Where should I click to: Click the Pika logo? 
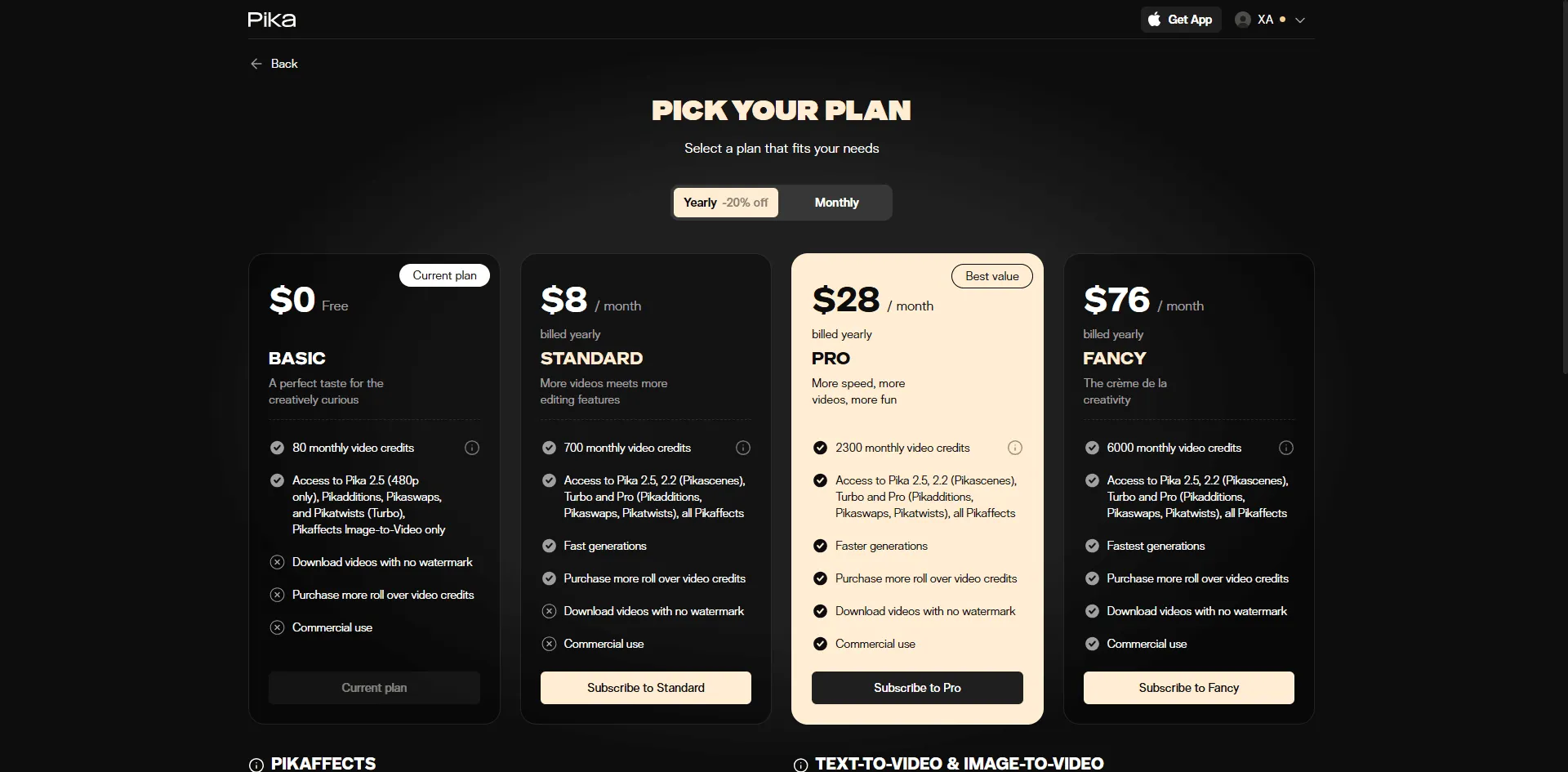click(272, 20)
